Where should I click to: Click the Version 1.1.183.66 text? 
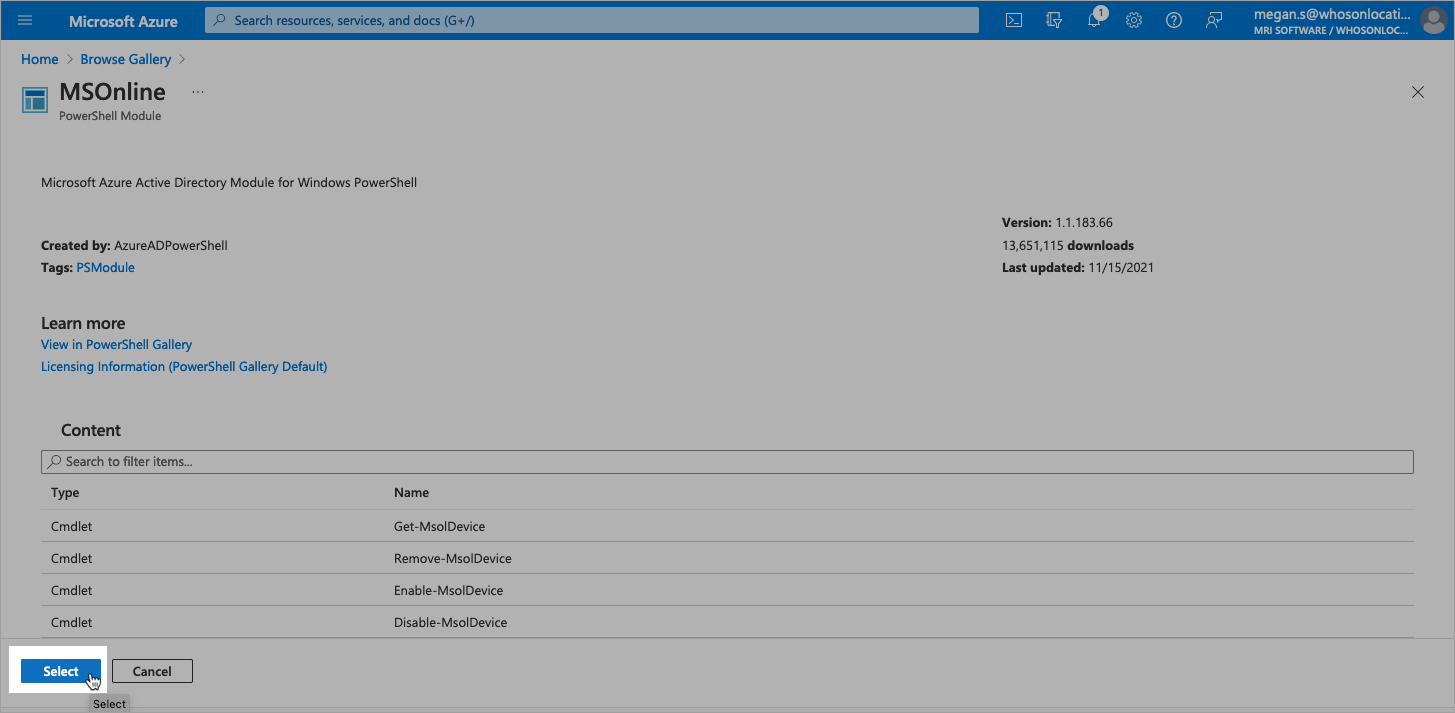point(1057,222)
